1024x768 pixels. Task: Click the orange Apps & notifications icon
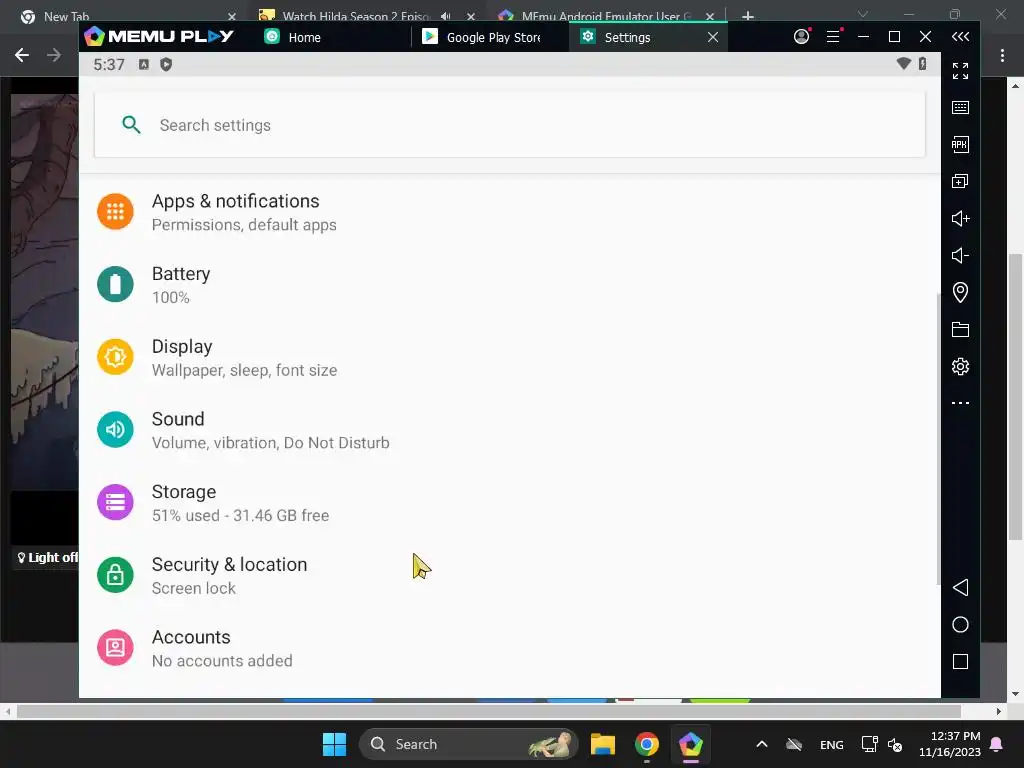(115, 212)
